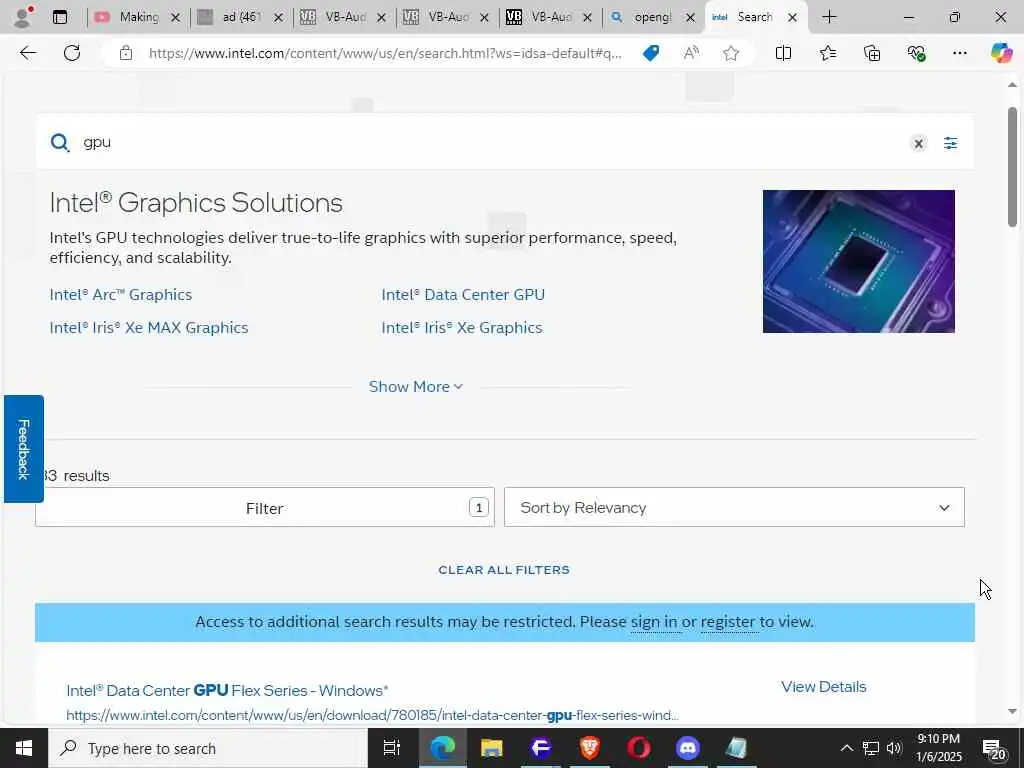Click the sign in link
Image resolution: width=1024 pixels, height=768 pixels.
click(654, 622)
